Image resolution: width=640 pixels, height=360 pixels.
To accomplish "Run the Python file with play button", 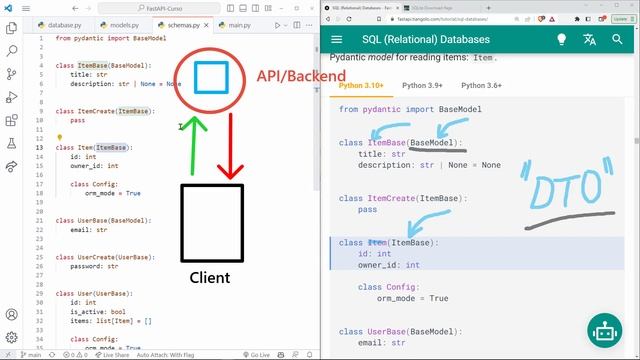I will [278, 25].
